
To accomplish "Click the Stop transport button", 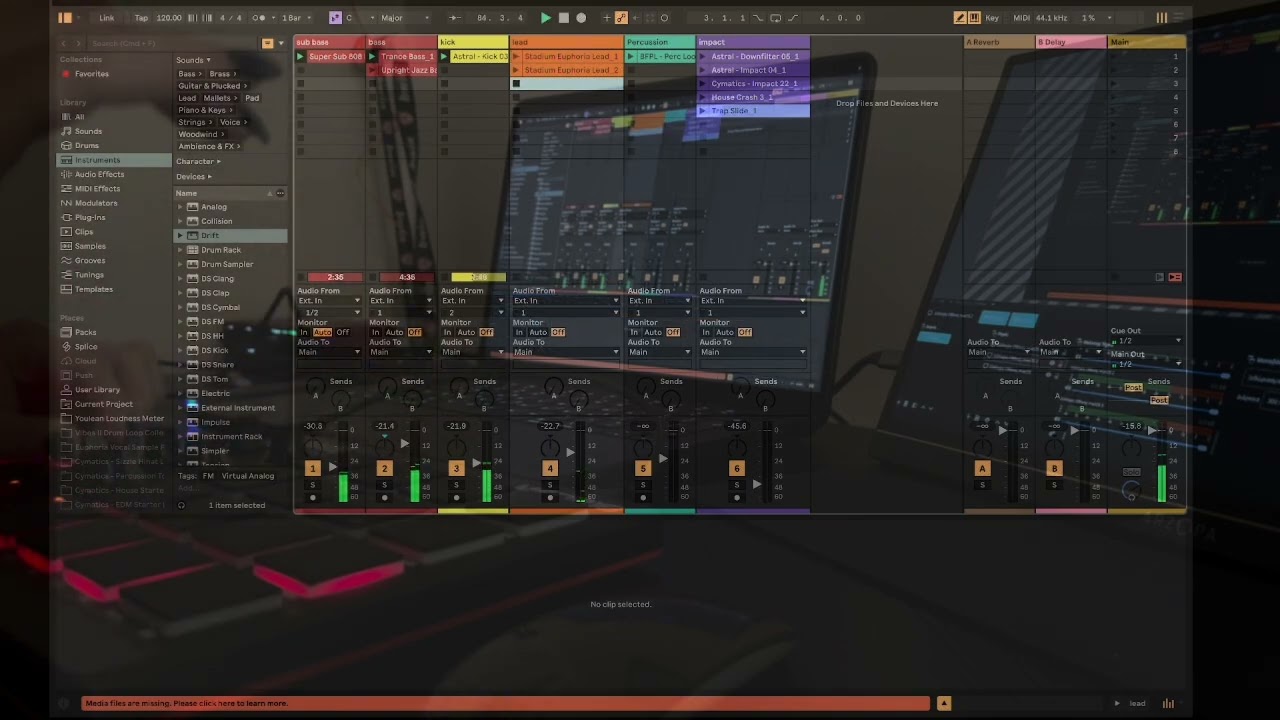I will coord(563,18).
